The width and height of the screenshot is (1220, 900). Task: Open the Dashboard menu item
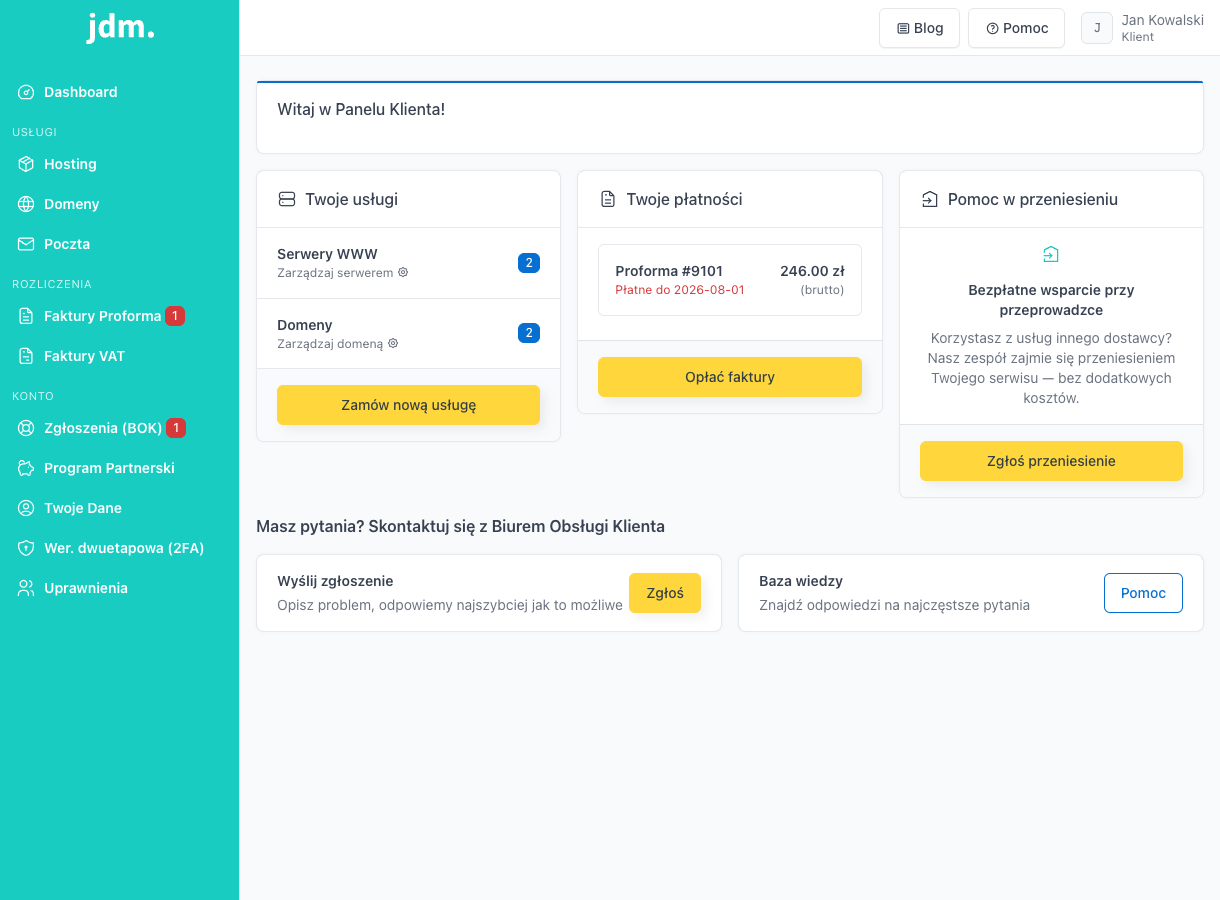point(120,92)
